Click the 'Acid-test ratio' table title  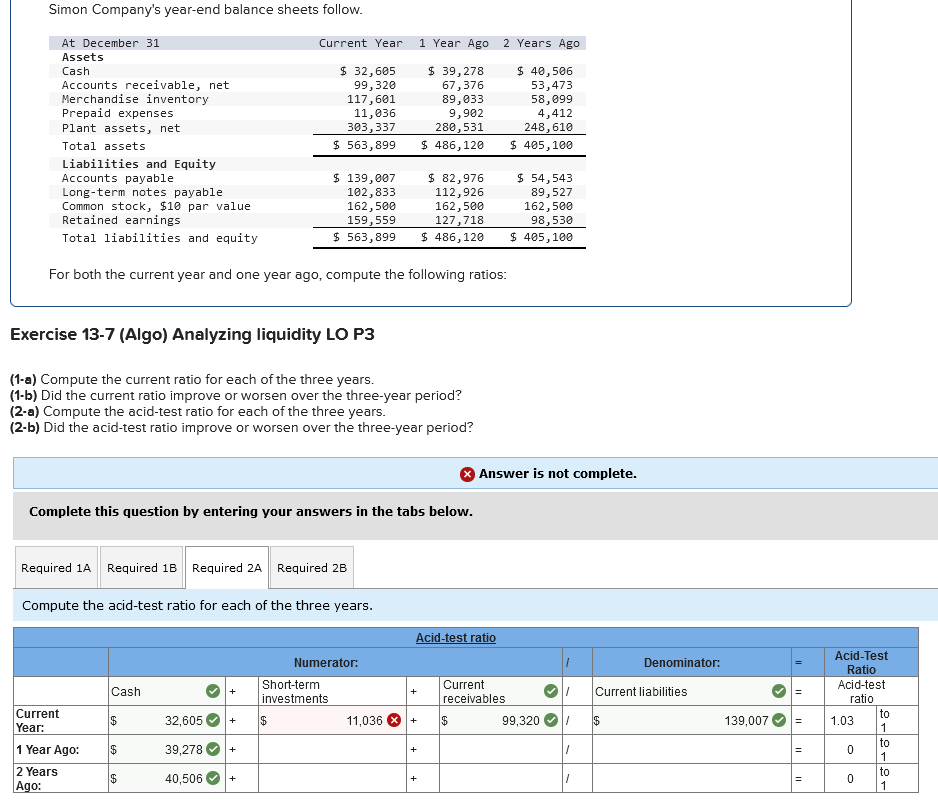(456, 638)
